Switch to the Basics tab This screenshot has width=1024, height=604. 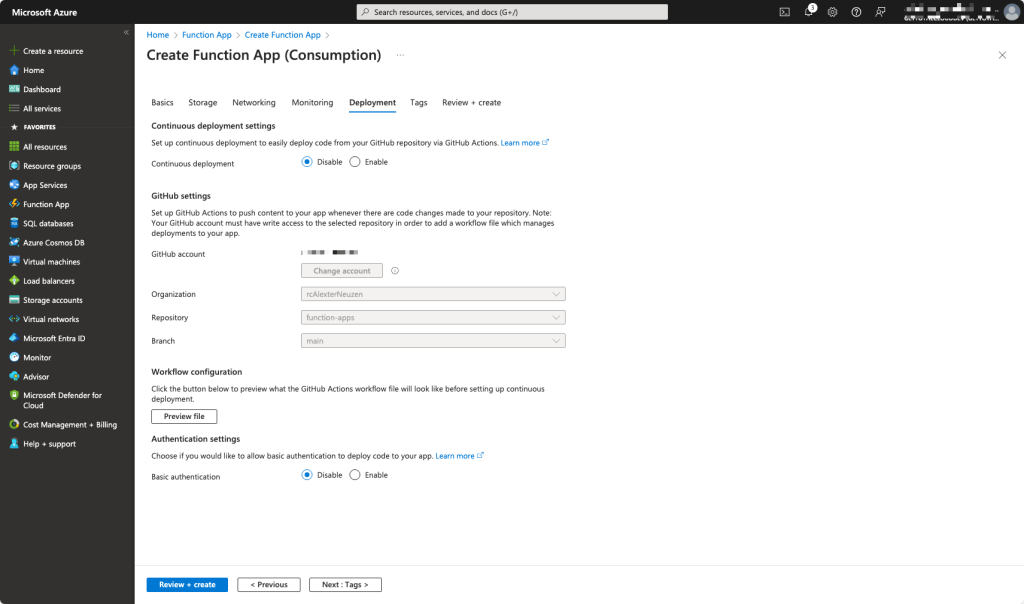pyautogui.click(x=162, y=103)
